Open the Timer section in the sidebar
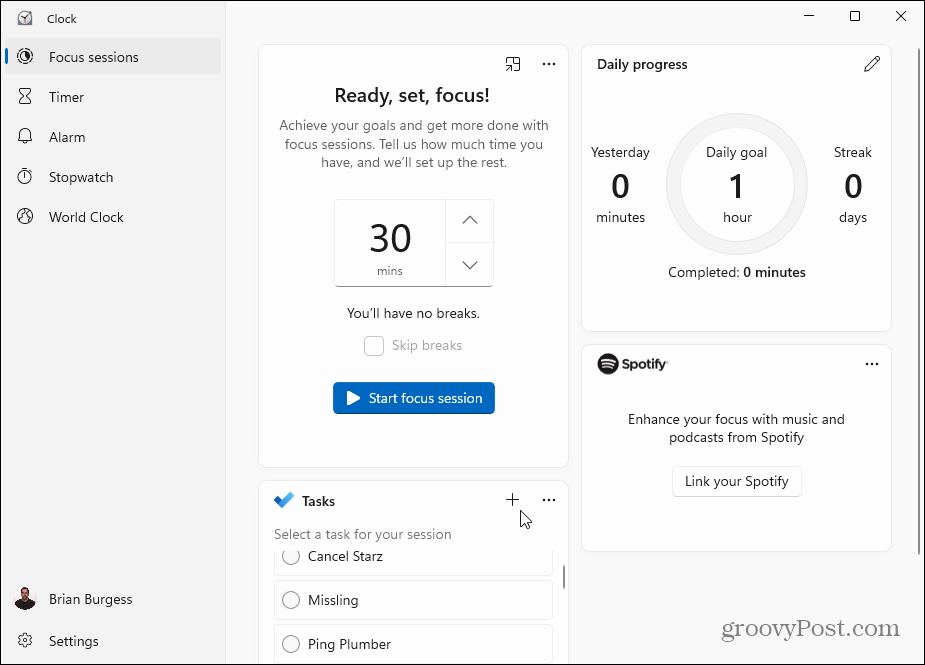 66,96
